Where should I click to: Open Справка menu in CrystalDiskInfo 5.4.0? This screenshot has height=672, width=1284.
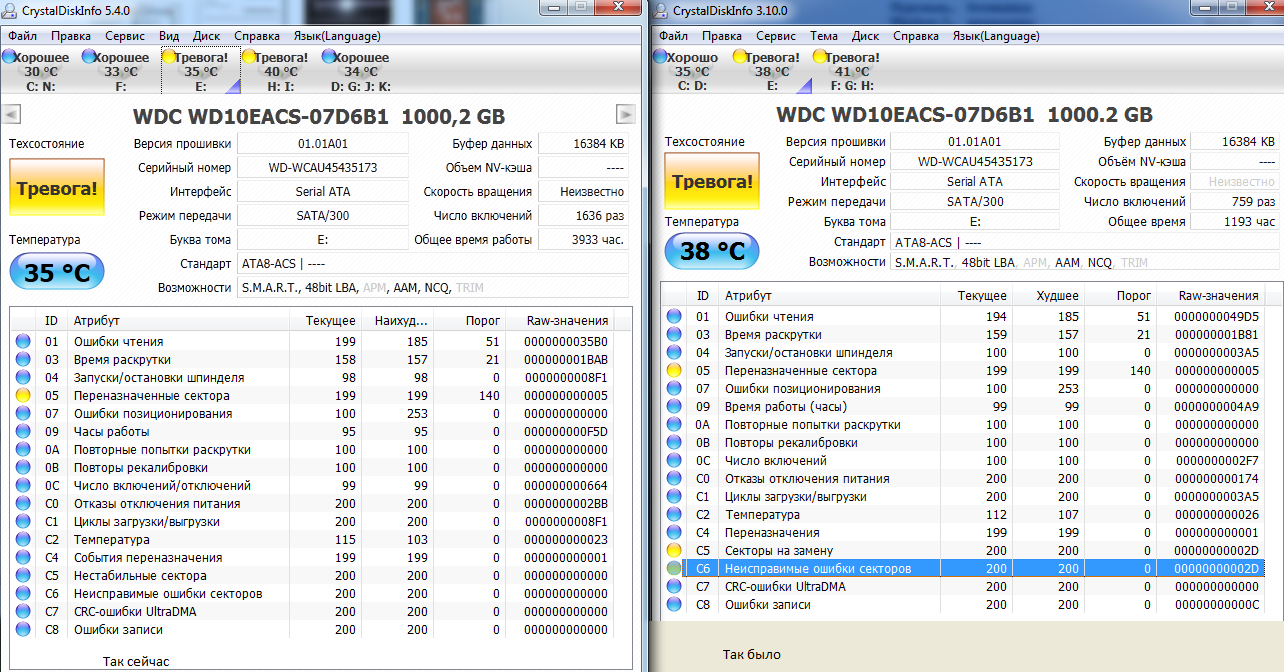pos(258,35)
